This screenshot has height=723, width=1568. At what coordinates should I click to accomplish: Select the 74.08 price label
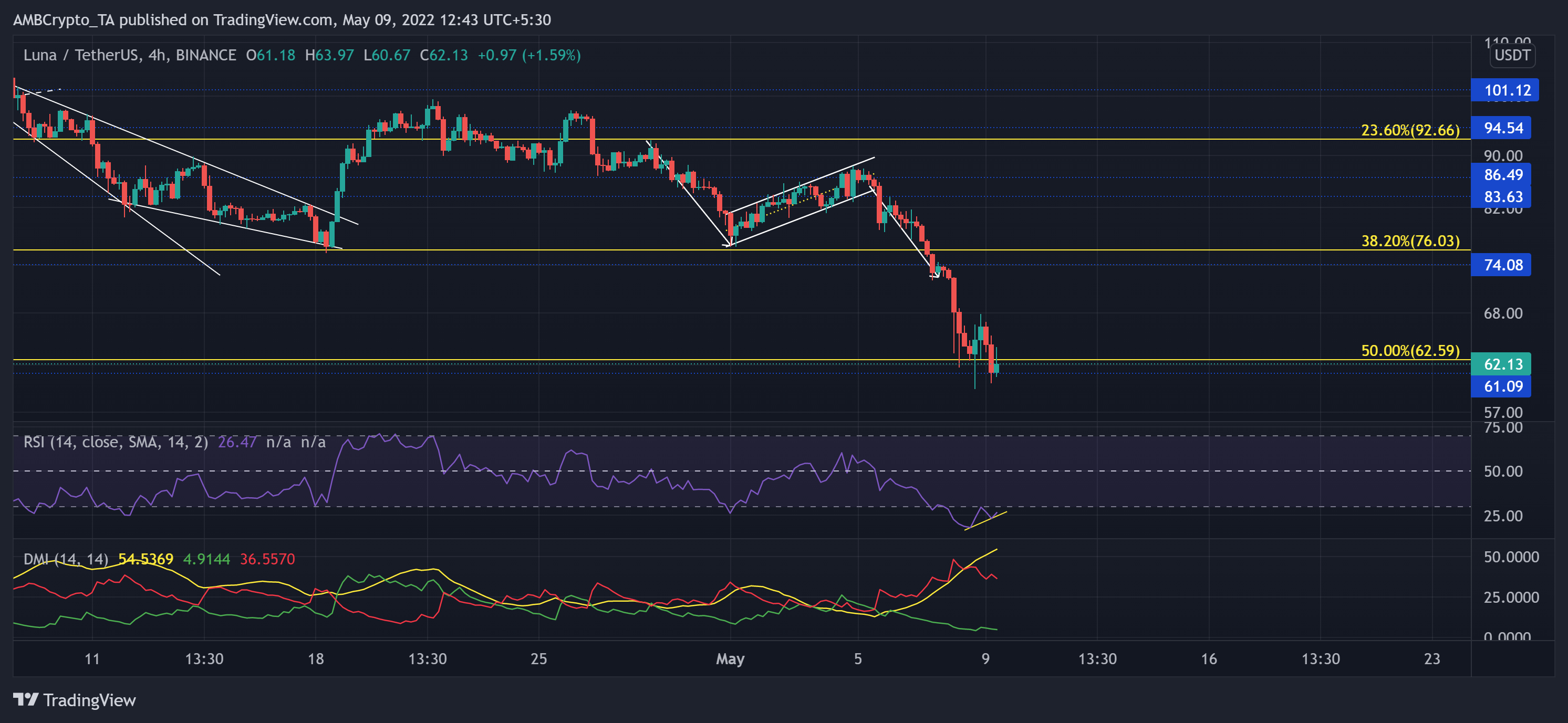1500,265
